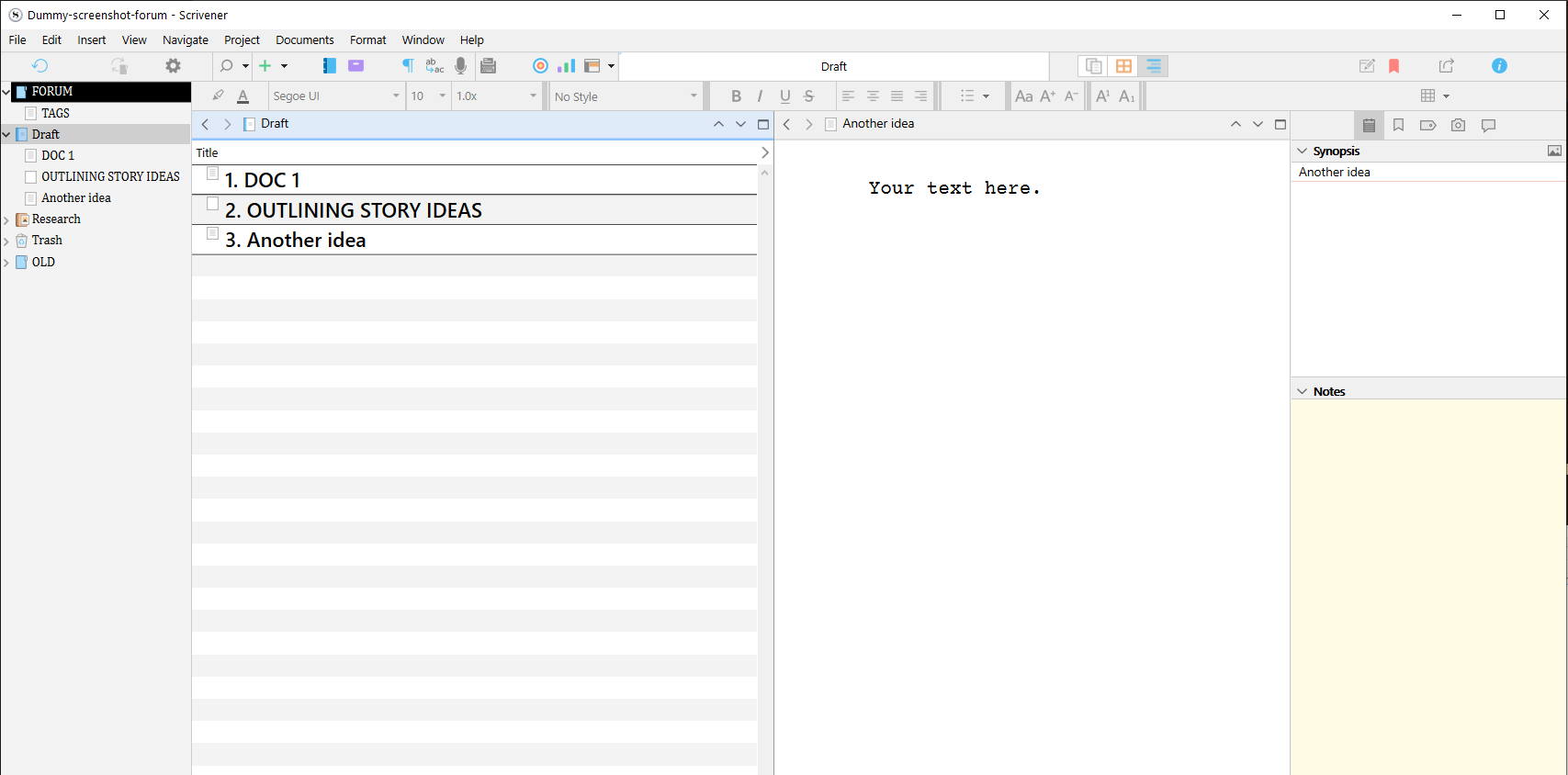Toggle Outliner view mode
Image resolution: width=1568 pixels, height=775 pixels.
pos(1154,66)
